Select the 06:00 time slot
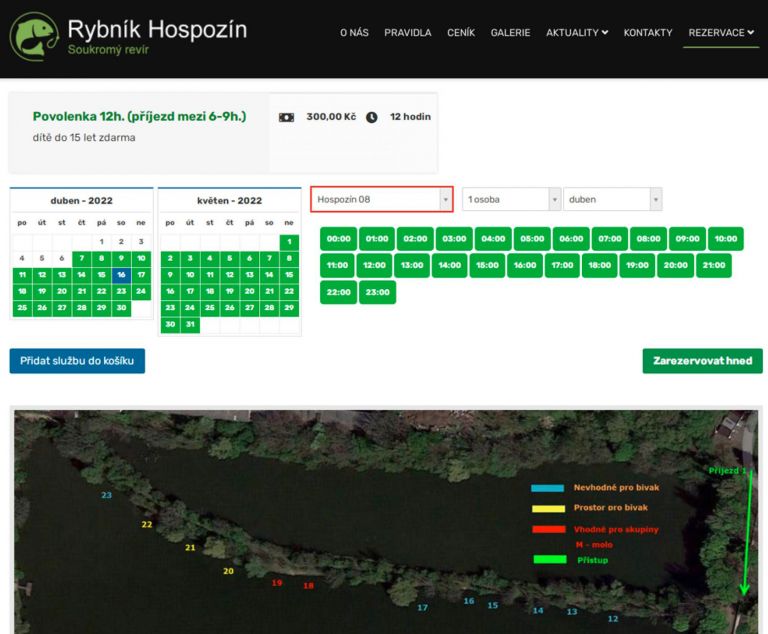The width and height of the screenshot is (768, 634). [x=571, y=239]
